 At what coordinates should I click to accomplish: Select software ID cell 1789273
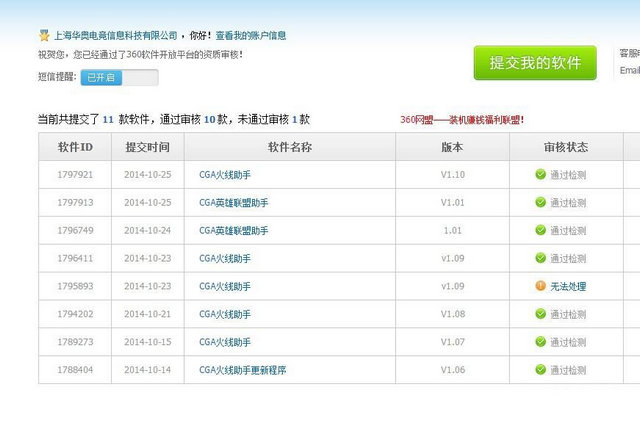pyautogui.click(x=75, y=342)
